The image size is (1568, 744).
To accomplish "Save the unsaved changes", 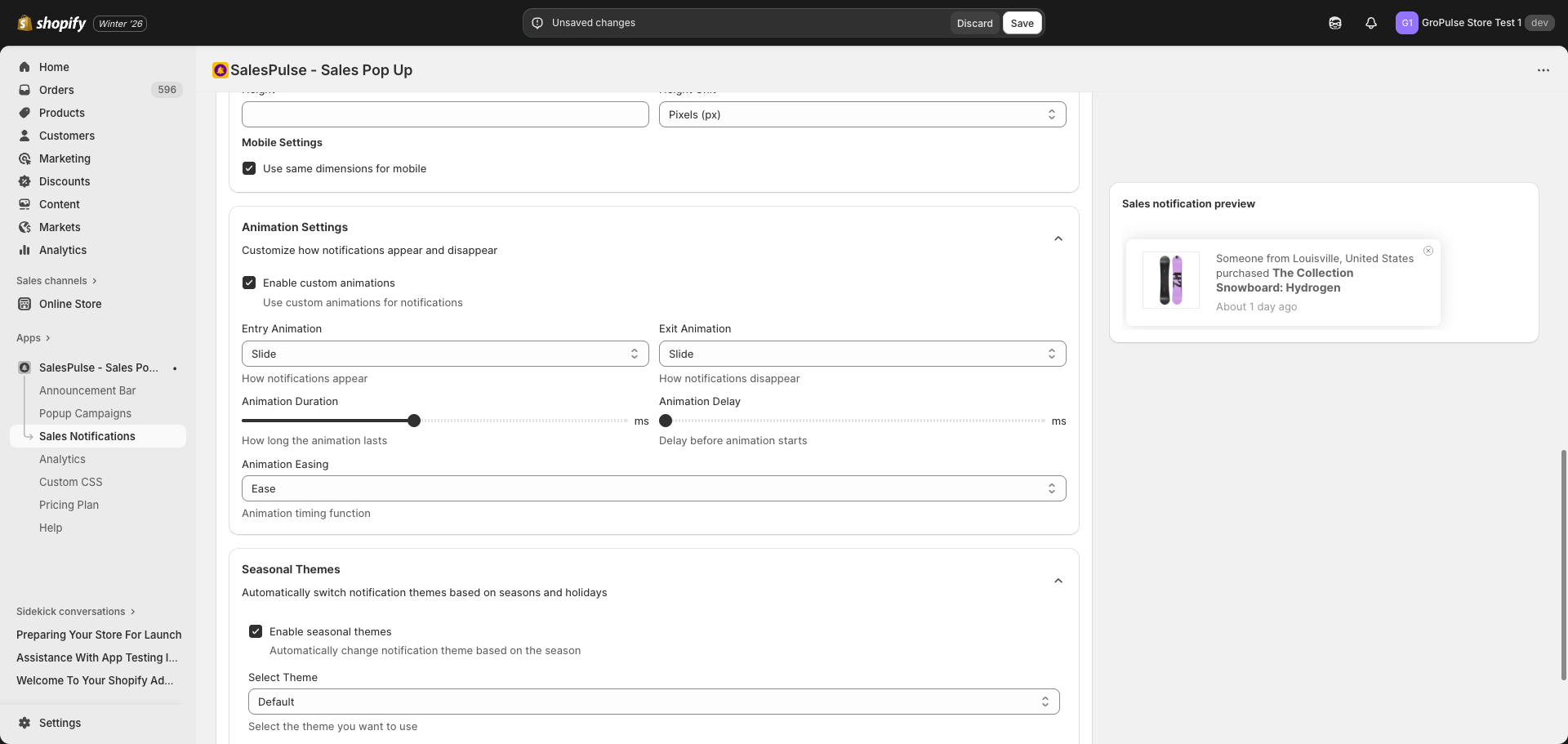I will 1022,23.
